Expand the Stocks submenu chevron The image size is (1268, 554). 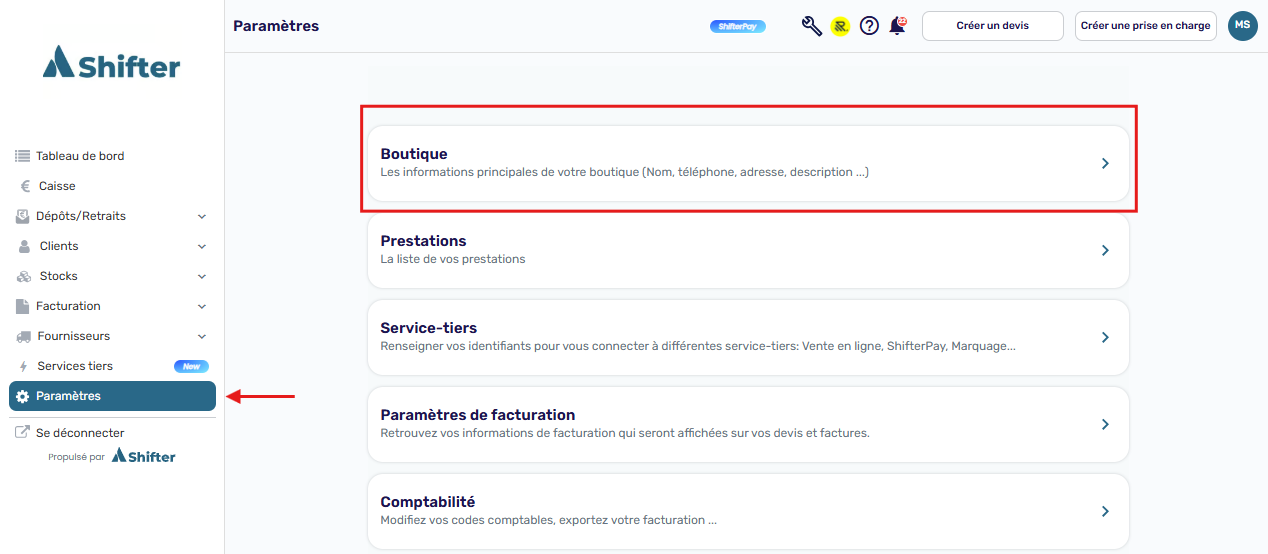pyautogui.click(x=202, y=276)
